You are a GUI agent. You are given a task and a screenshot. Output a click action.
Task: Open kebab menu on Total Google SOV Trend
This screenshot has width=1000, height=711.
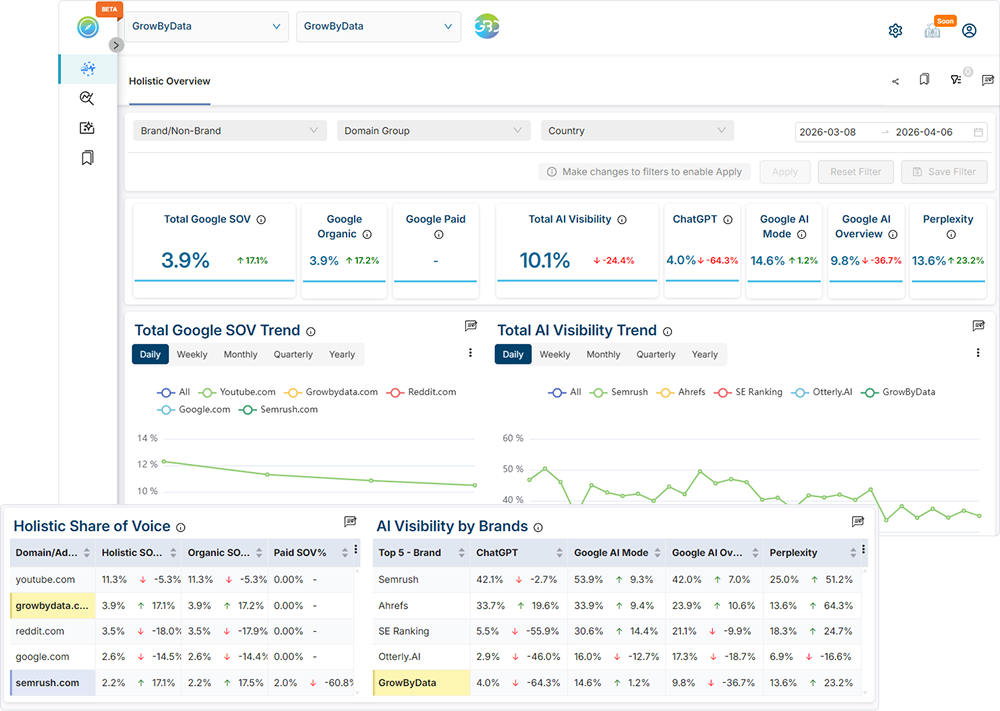(x=471, y=353)
